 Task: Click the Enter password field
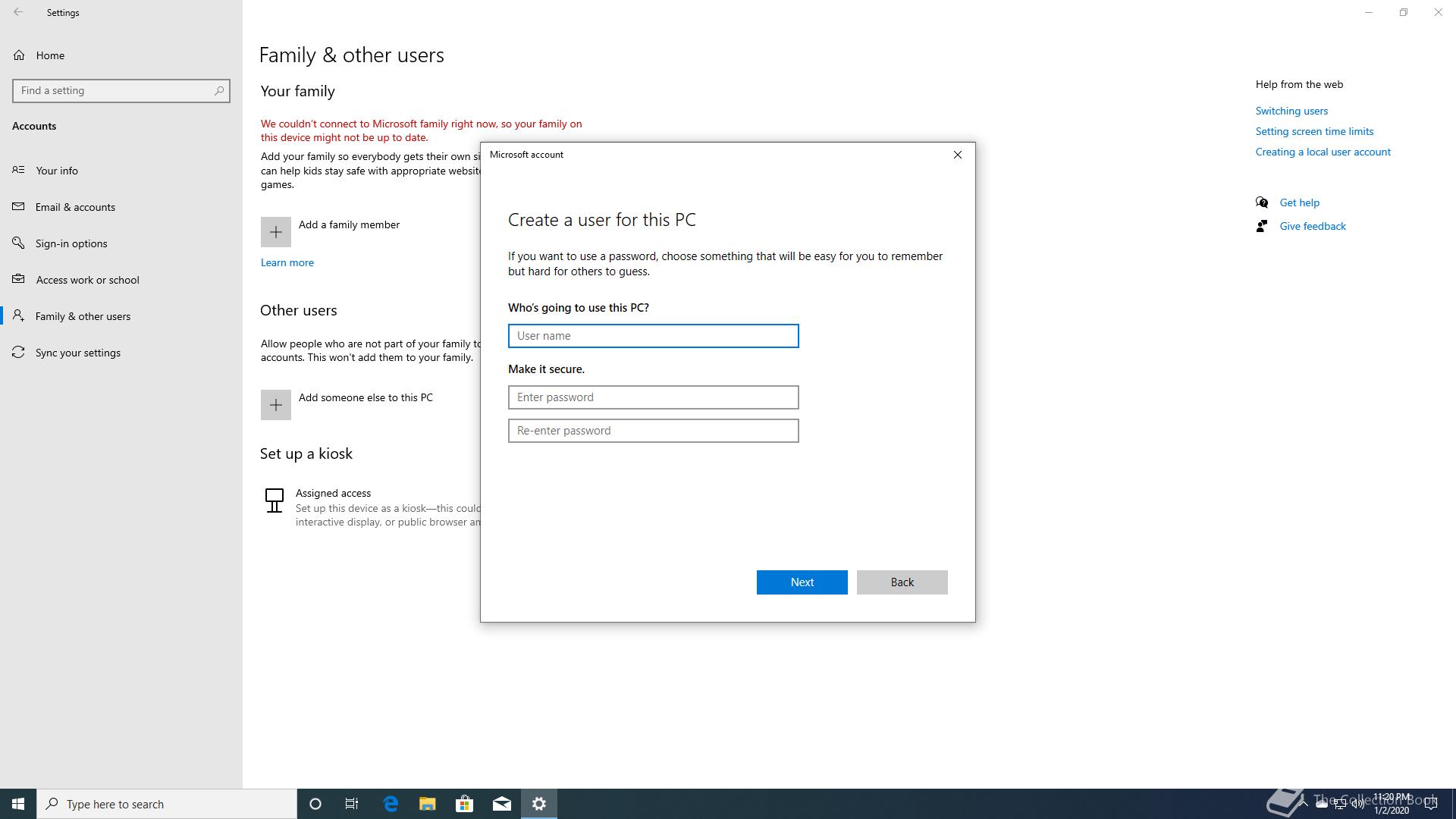(653, 397)
